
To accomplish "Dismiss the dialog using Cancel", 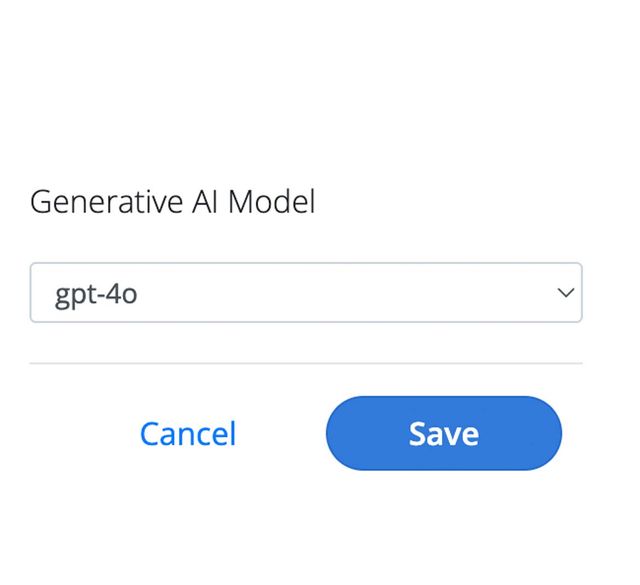I will [188, 434].
